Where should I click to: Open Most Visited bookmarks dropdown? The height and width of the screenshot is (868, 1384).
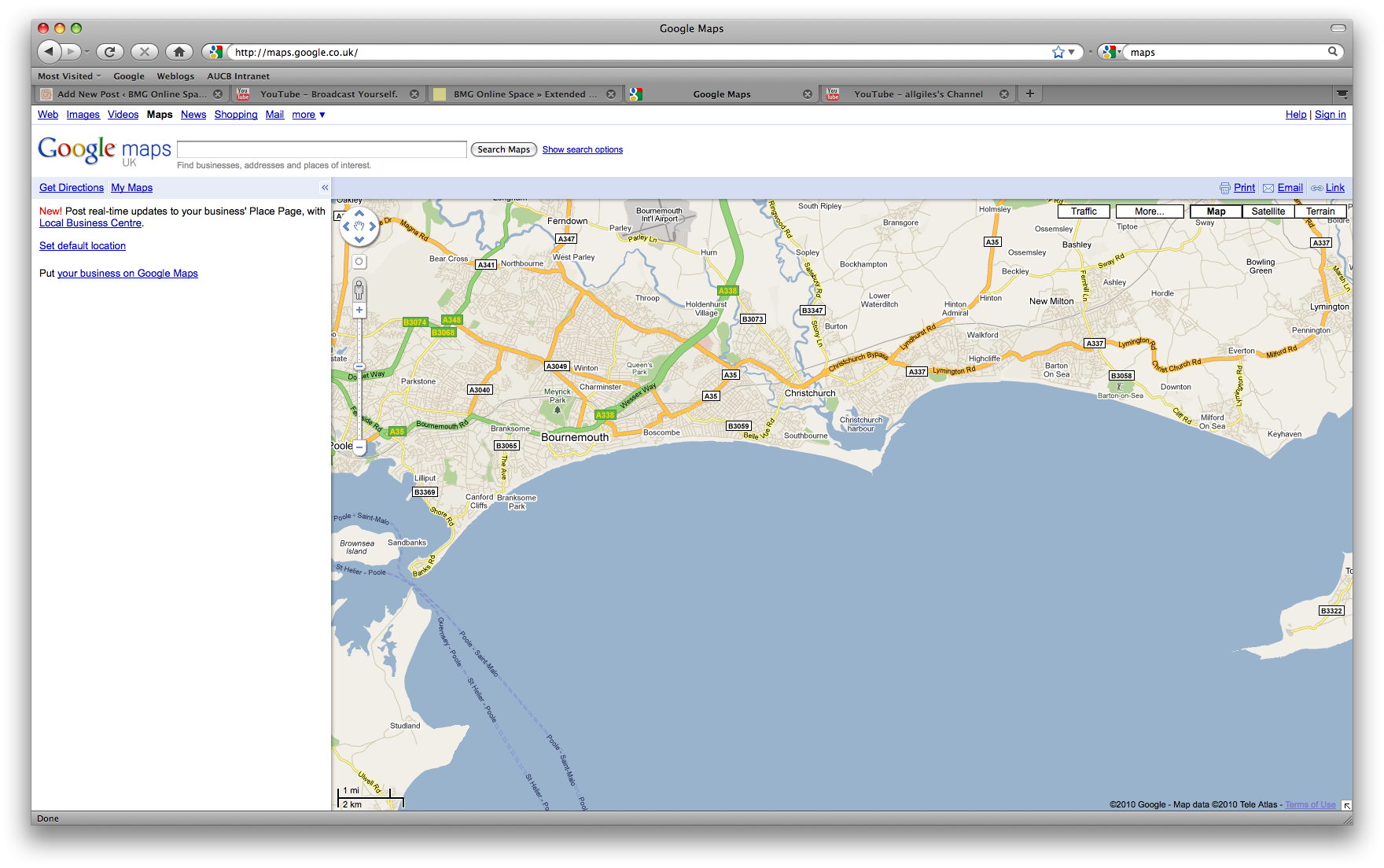(69, 76)
